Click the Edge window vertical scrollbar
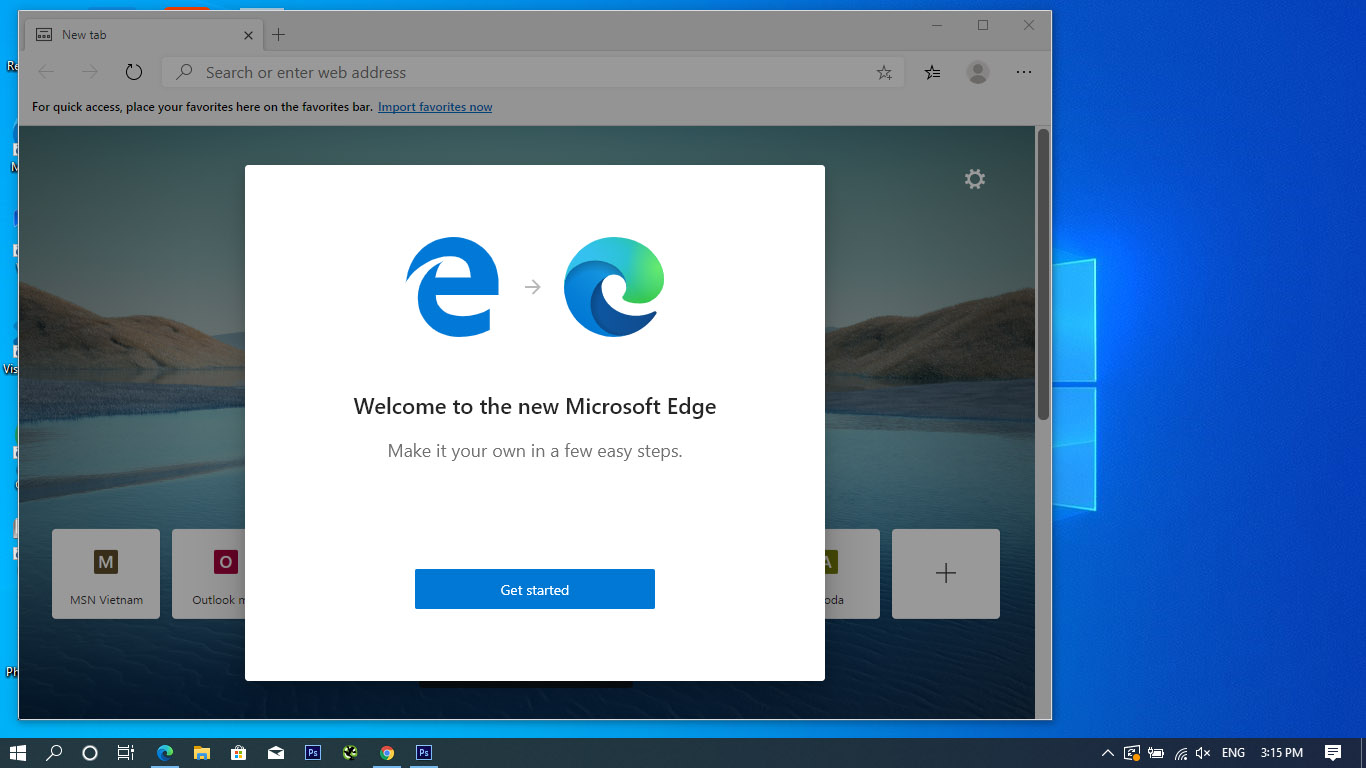1366x768 pixels. click(x=1043, y=275)
